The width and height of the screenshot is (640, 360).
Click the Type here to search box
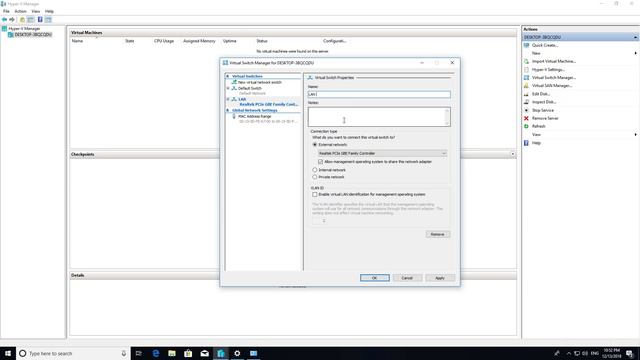click(x=73, y=353)
